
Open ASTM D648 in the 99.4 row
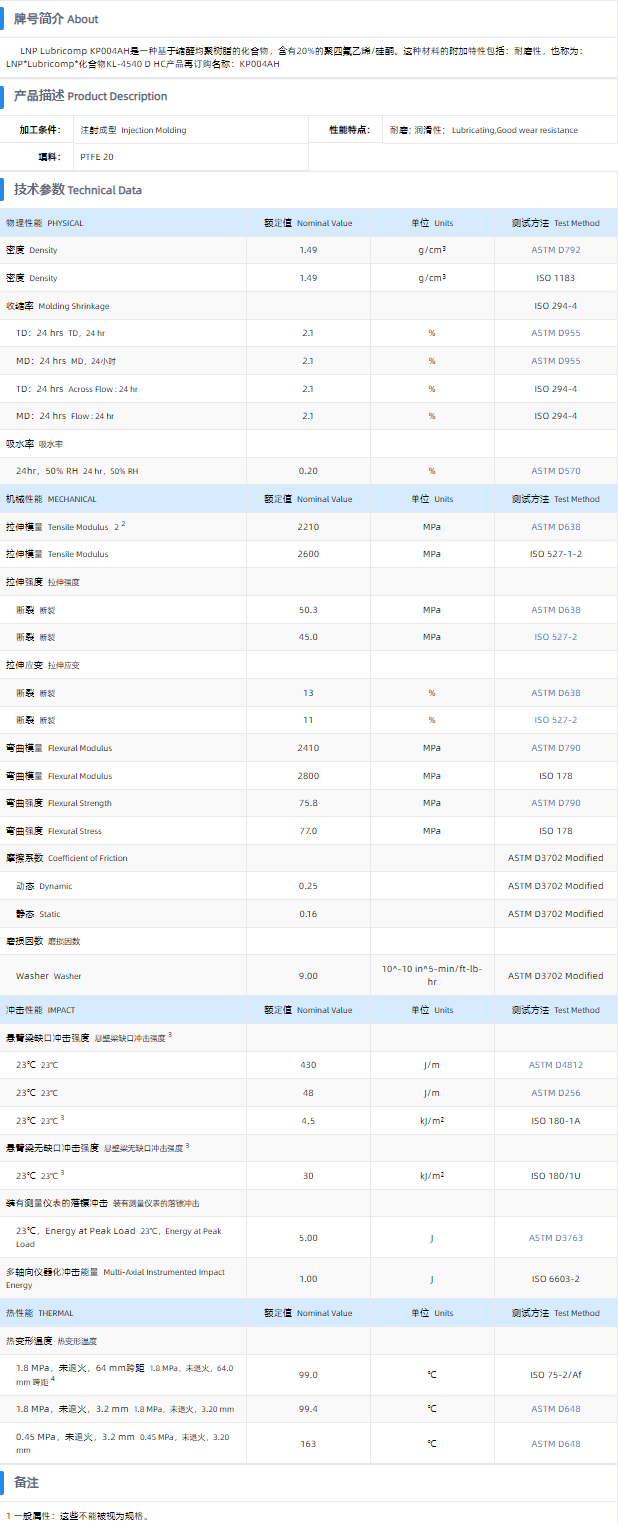point(556,1409)
